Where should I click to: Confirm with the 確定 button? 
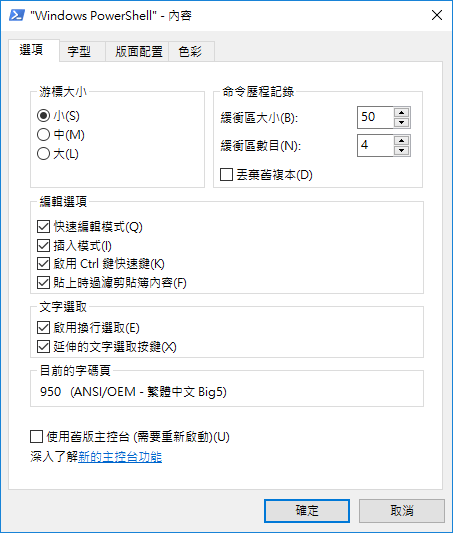307,511
